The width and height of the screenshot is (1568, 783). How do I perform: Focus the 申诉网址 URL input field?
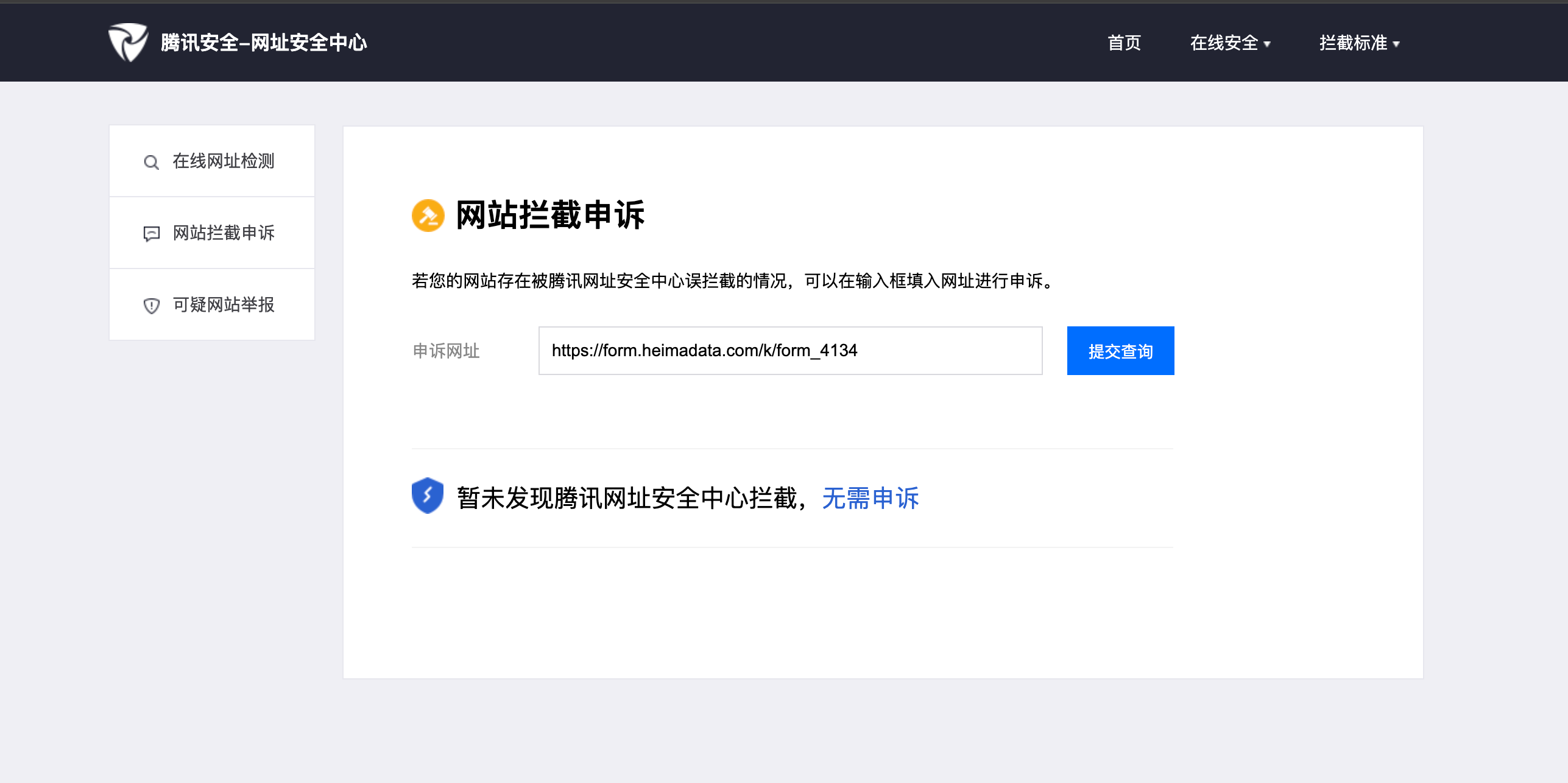pos(789,351)
